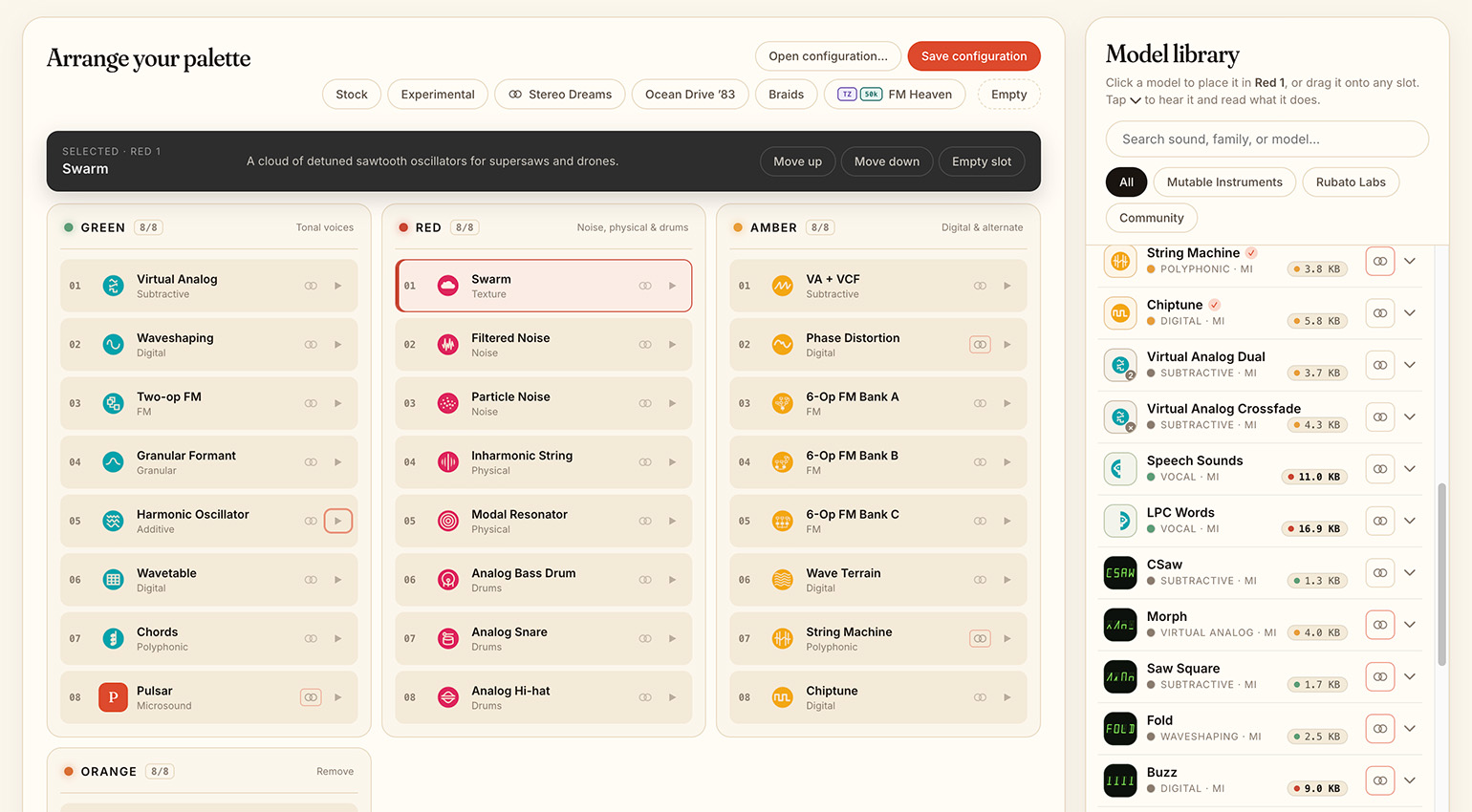Toggle the link on amber String Machine slot

click(980, 639)
